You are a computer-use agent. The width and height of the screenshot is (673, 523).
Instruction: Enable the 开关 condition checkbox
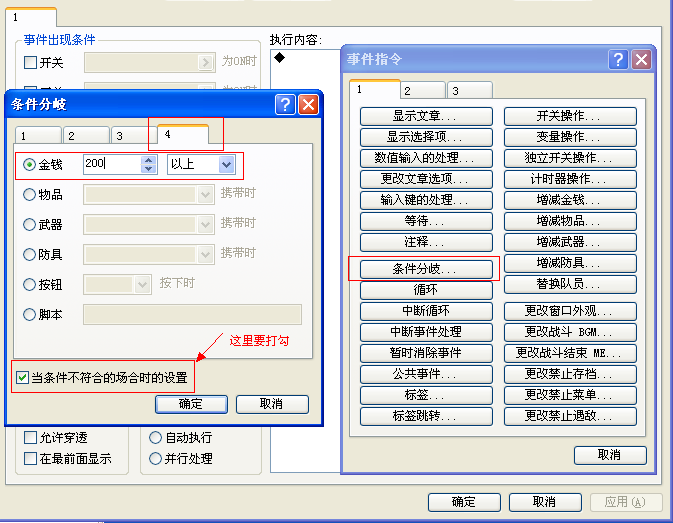click(x=30, y=63)
